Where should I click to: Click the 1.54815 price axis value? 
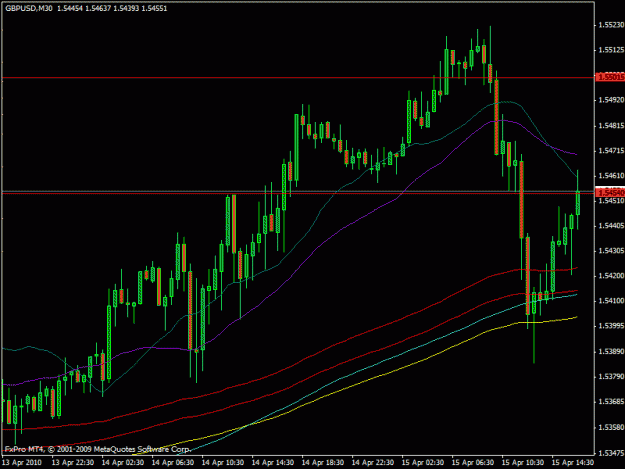611,126
